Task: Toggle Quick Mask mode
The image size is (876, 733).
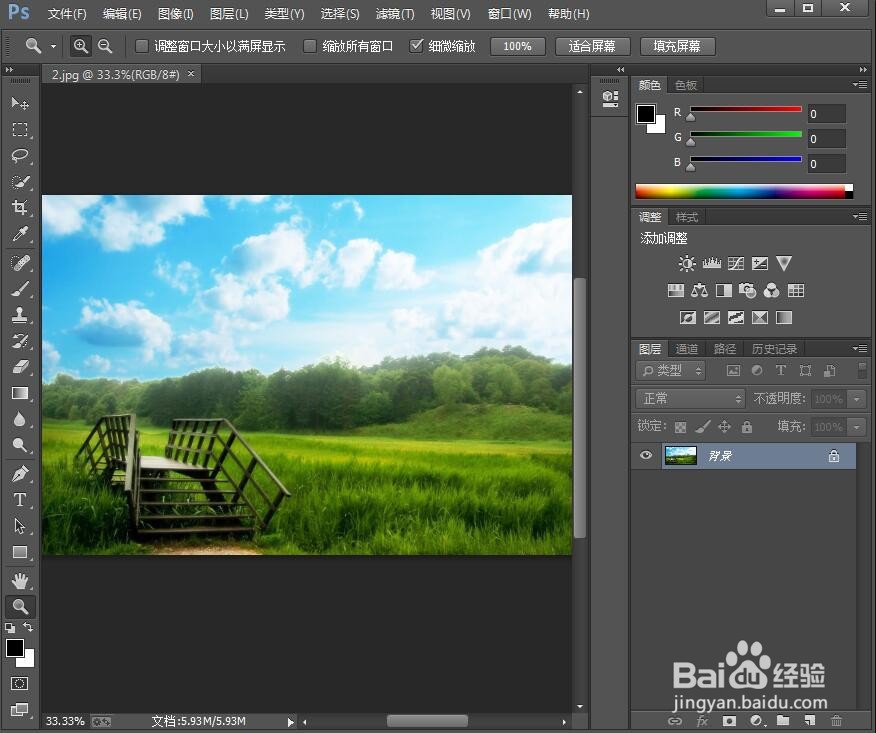Action: pyautogui.click(x=20, y=683)
